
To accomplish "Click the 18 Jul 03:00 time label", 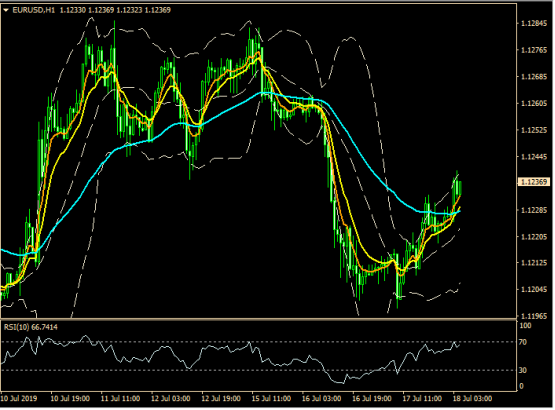I will point(473,399).
